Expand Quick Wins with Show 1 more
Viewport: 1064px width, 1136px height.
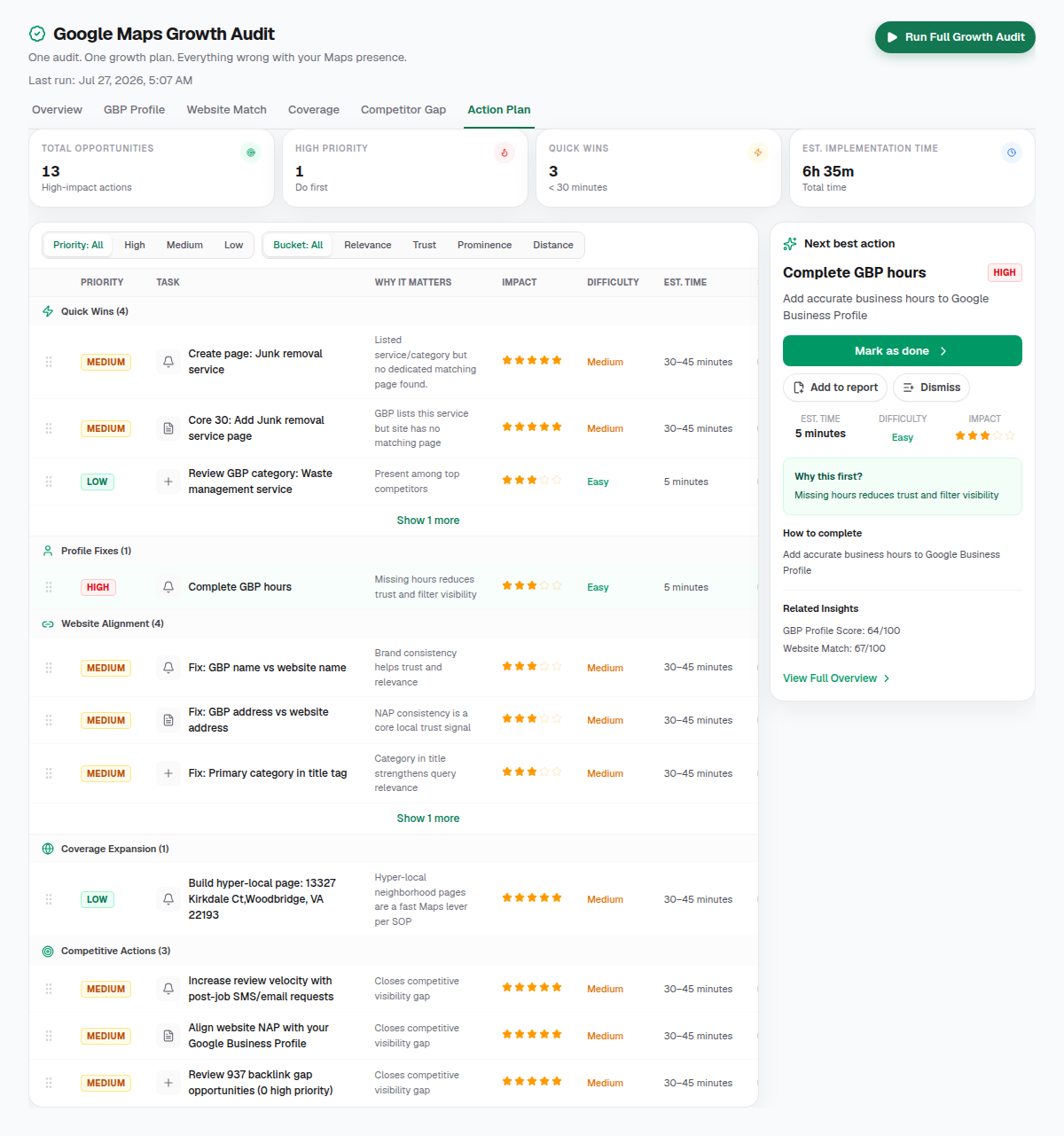428,521
